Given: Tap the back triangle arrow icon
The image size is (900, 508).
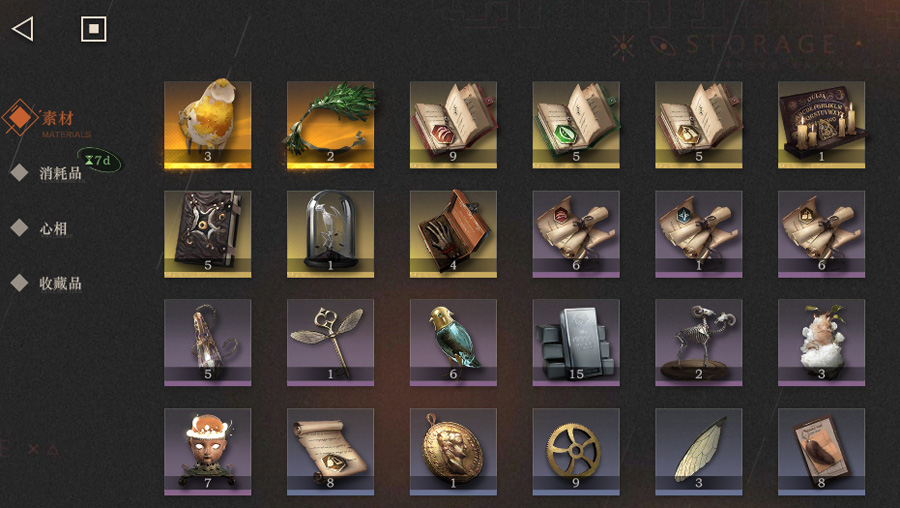Looking at the screenshot, I should point(23,29).
